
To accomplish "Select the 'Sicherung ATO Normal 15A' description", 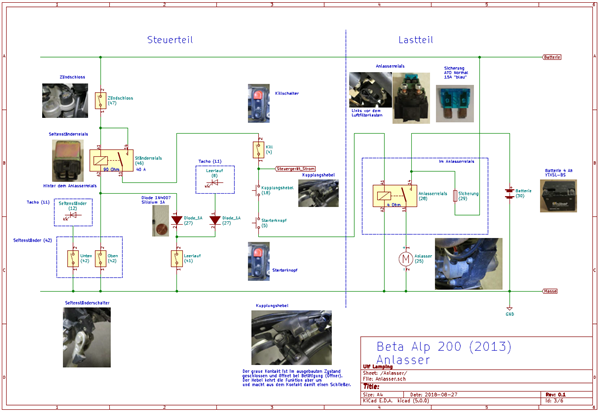I will pos(456,73).
